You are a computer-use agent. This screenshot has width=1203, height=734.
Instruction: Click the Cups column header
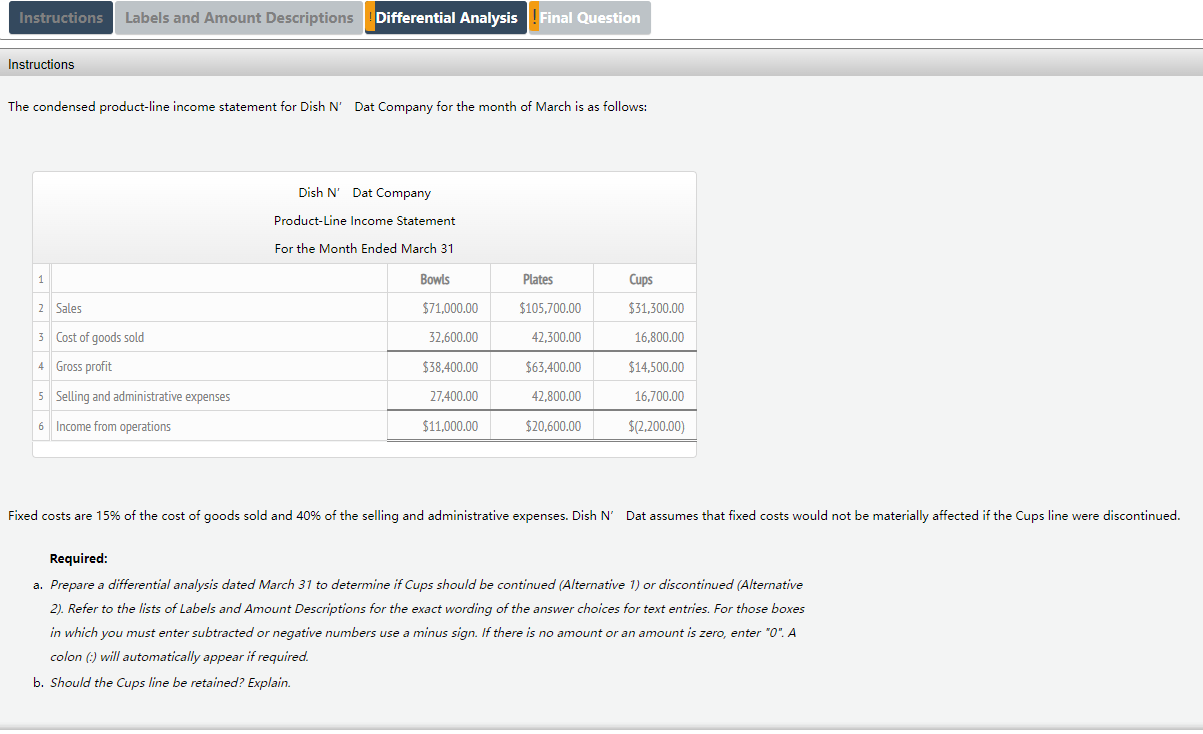click(641, 278)
